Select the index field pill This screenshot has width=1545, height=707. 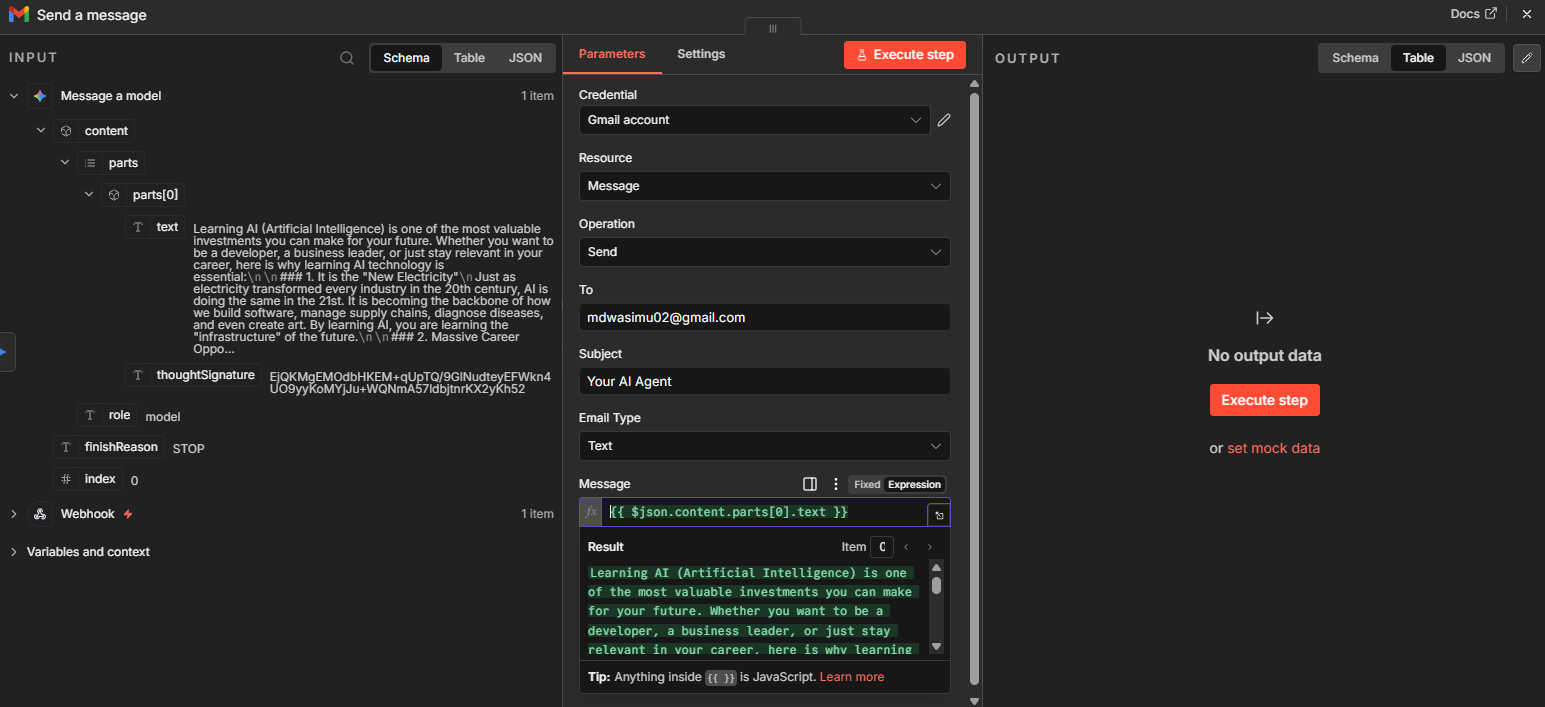(88, 479)
